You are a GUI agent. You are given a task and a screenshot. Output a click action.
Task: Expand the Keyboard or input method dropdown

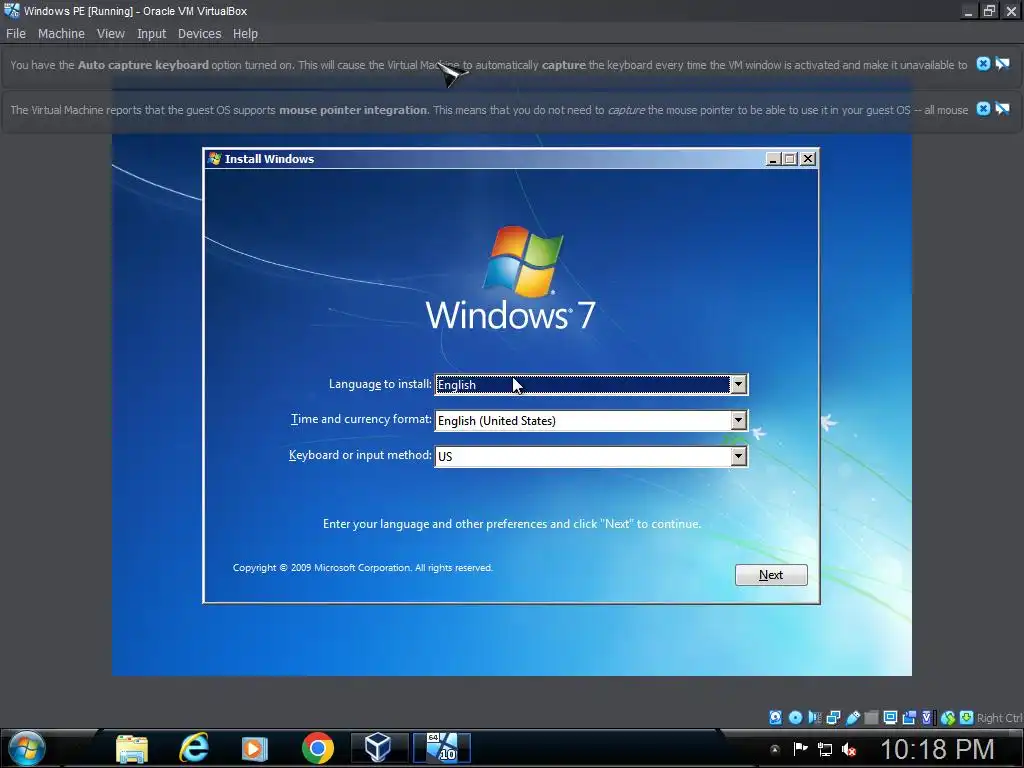739,456
